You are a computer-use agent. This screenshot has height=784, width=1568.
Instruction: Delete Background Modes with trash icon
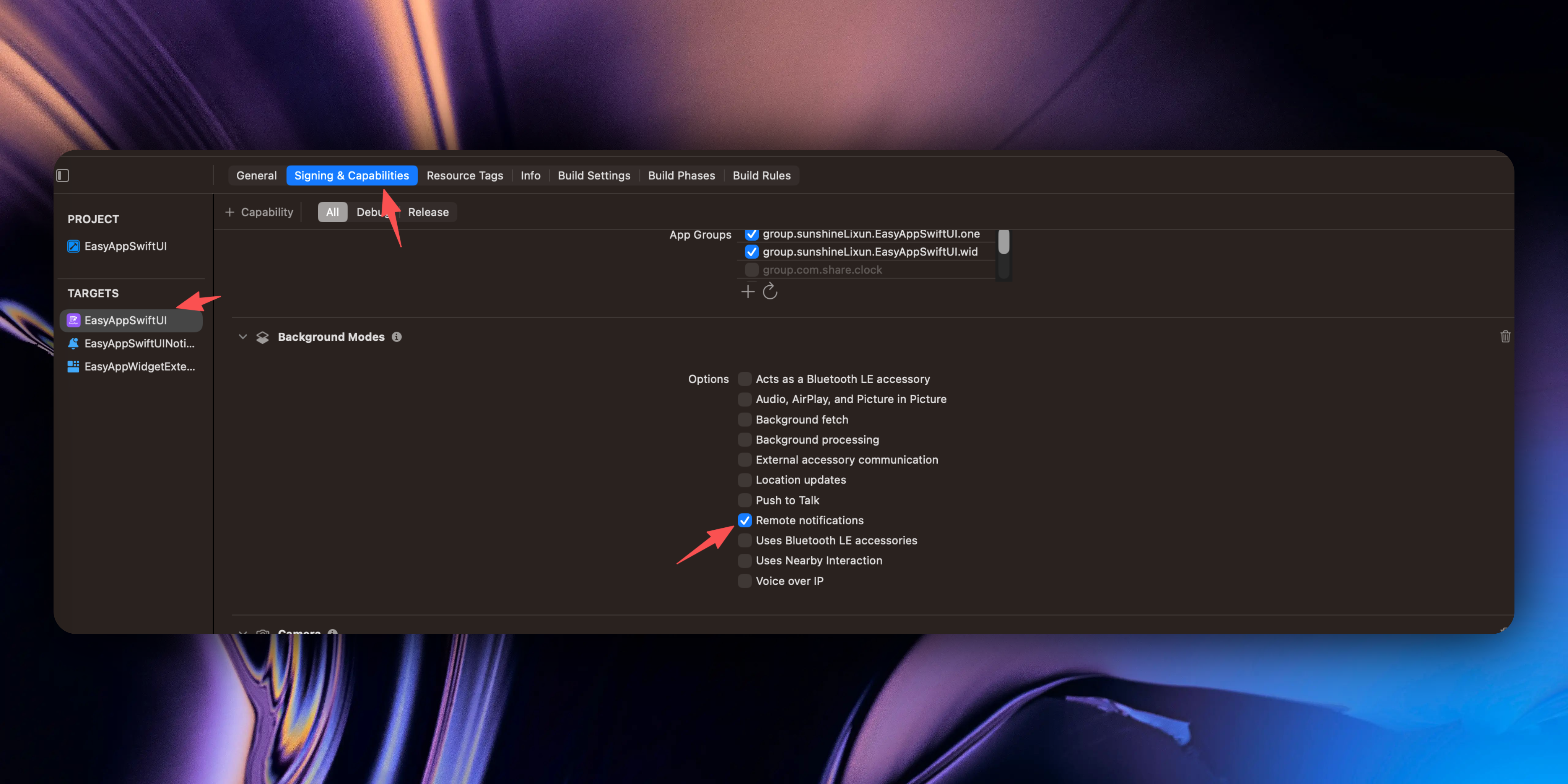(x=1505, y=337)
